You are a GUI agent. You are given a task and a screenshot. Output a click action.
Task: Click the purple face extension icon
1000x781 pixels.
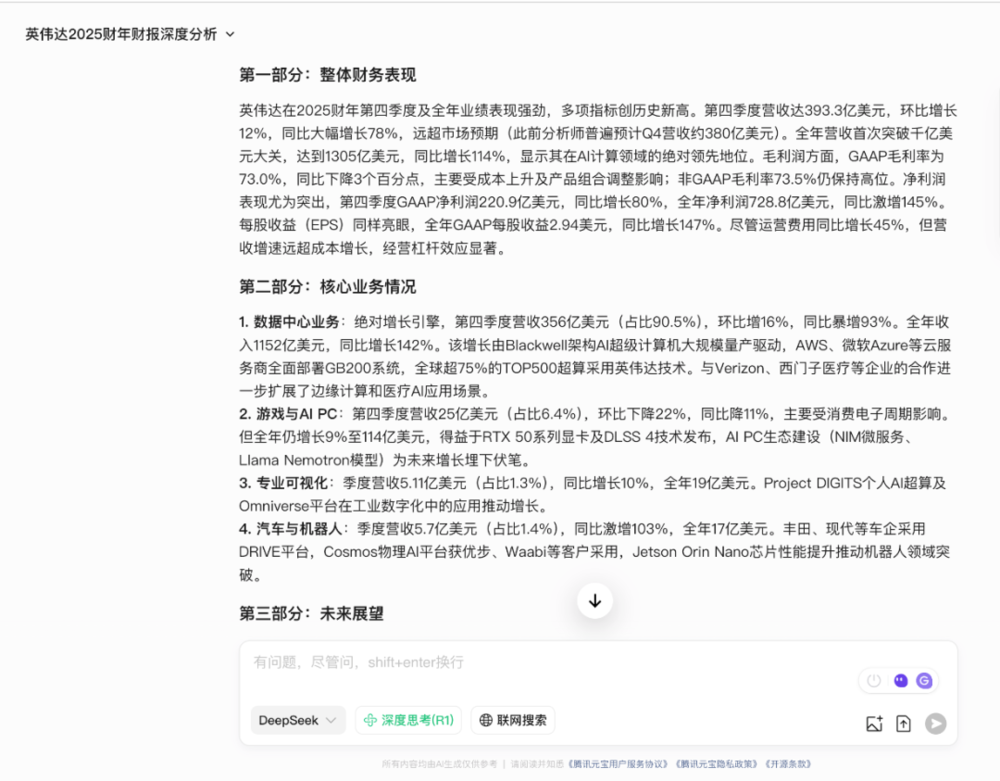pos(901,681)
